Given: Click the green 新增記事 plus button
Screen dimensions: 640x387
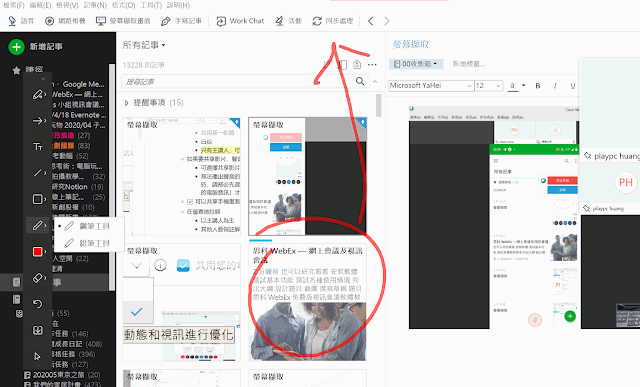Looking at the screenshot, I should click(x=16, y=47).
